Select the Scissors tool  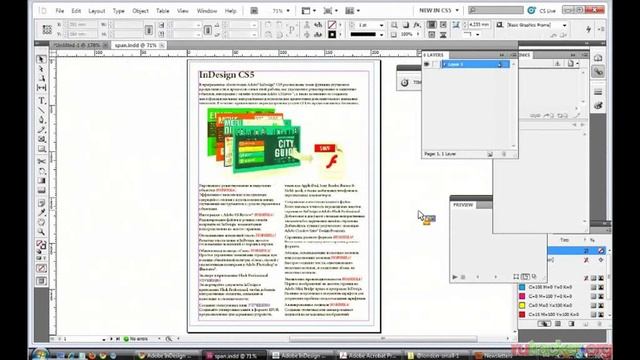(41, 162)
